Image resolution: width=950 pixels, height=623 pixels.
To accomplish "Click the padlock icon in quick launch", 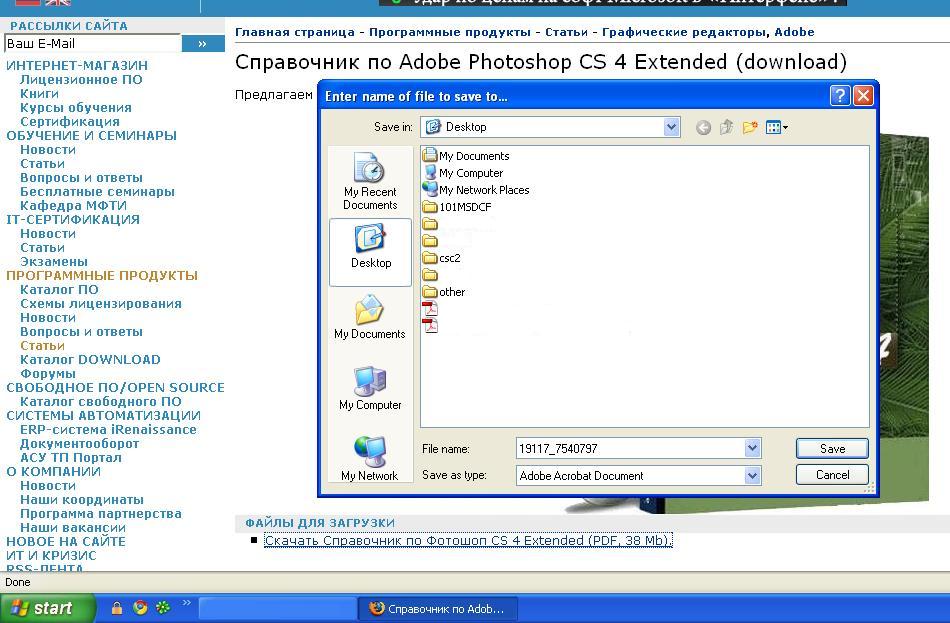I will pos(116,607).
